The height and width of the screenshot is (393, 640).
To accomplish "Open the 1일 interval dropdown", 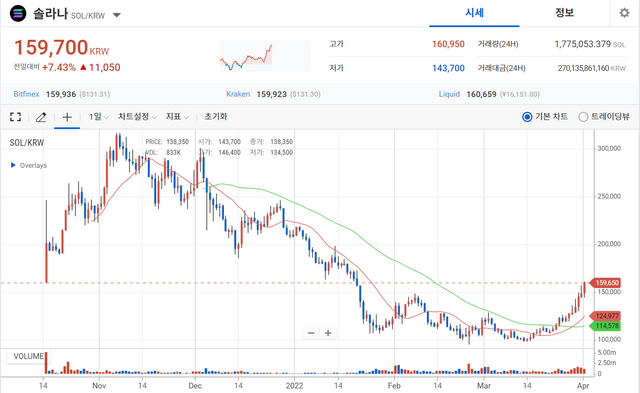I will (x=99, y=117).
